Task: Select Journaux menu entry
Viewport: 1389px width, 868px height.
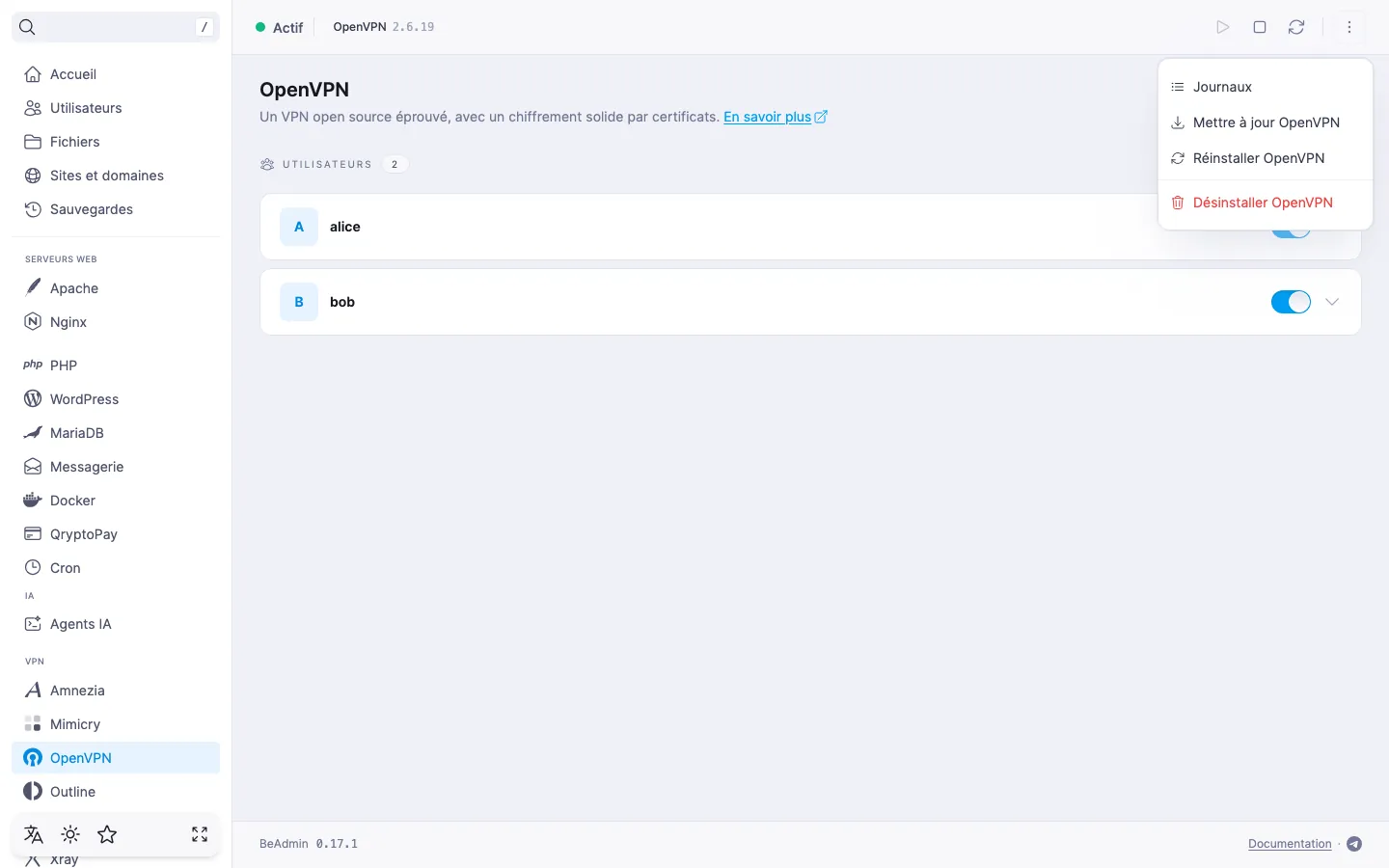Action: pos(1266,87)
